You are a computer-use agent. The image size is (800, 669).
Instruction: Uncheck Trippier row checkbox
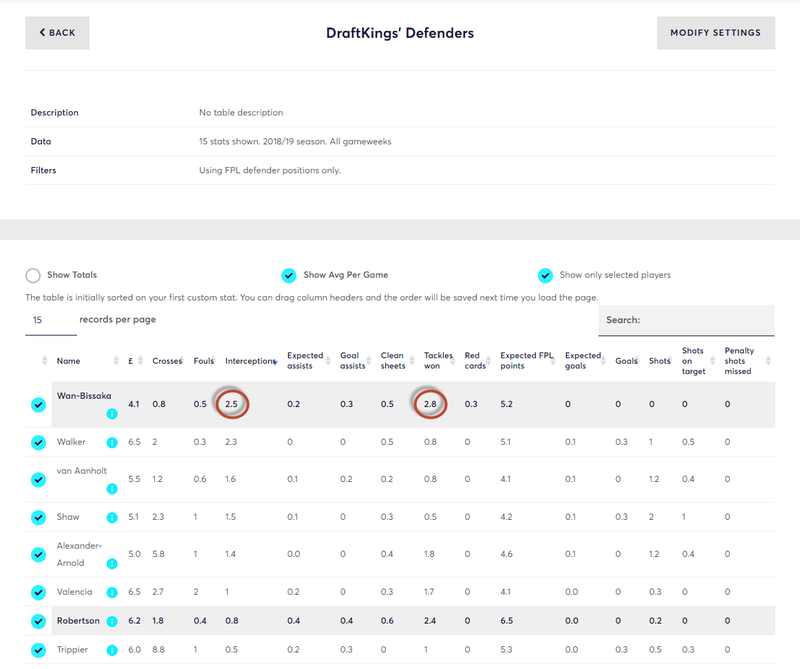pyautogui.click(x=38, y=650)
